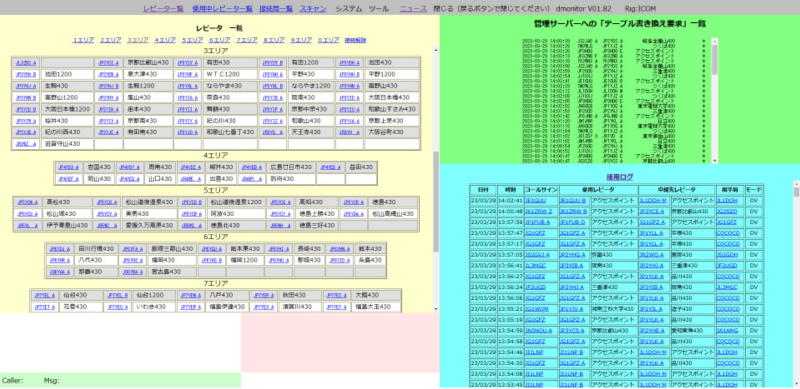Screen dimensions: 800x389
Task: Select スキャン in the top bar
Action: click(313, 9)
